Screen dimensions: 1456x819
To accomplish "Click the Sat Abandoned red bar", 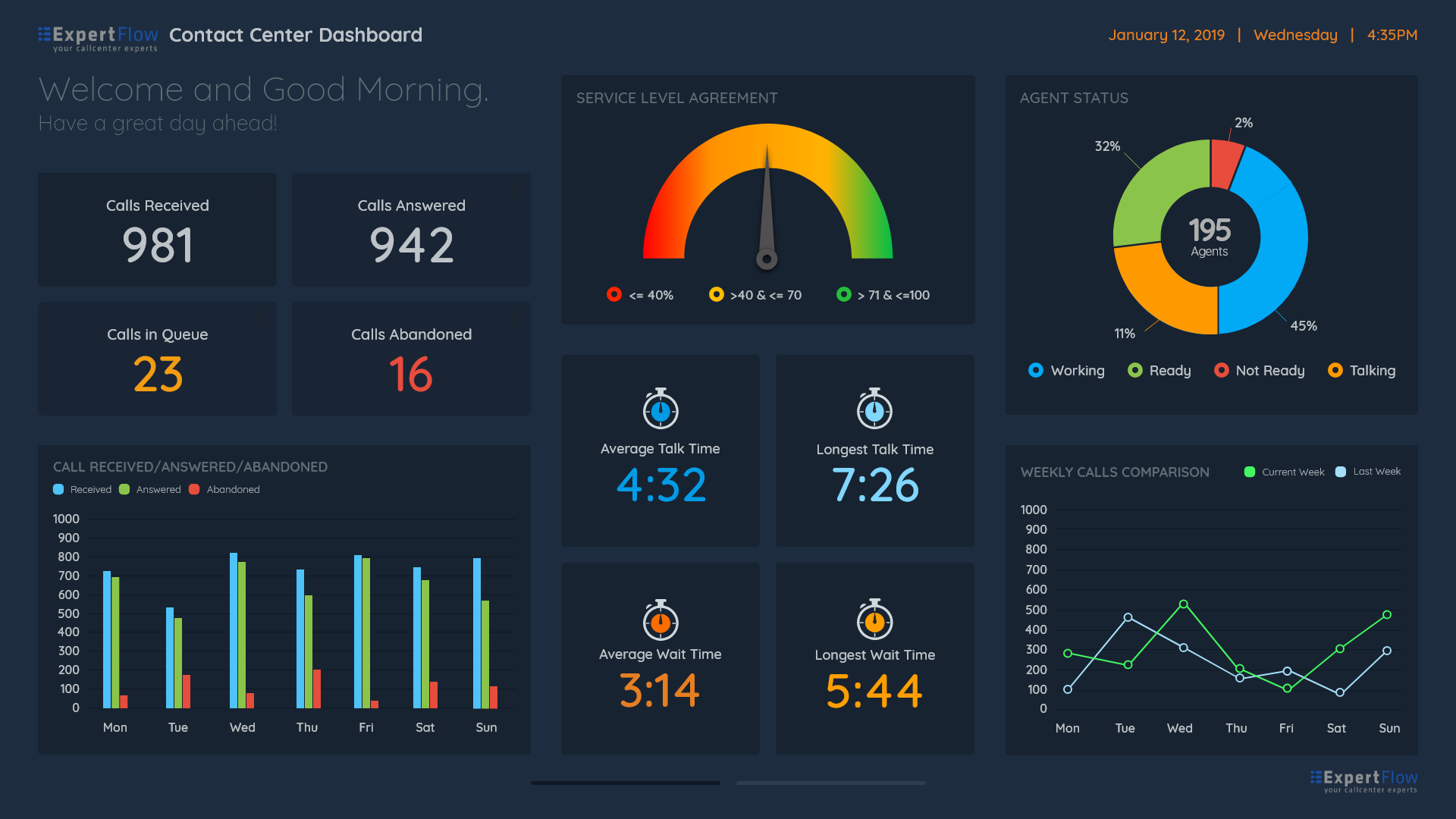I will [x=434, y=695].
